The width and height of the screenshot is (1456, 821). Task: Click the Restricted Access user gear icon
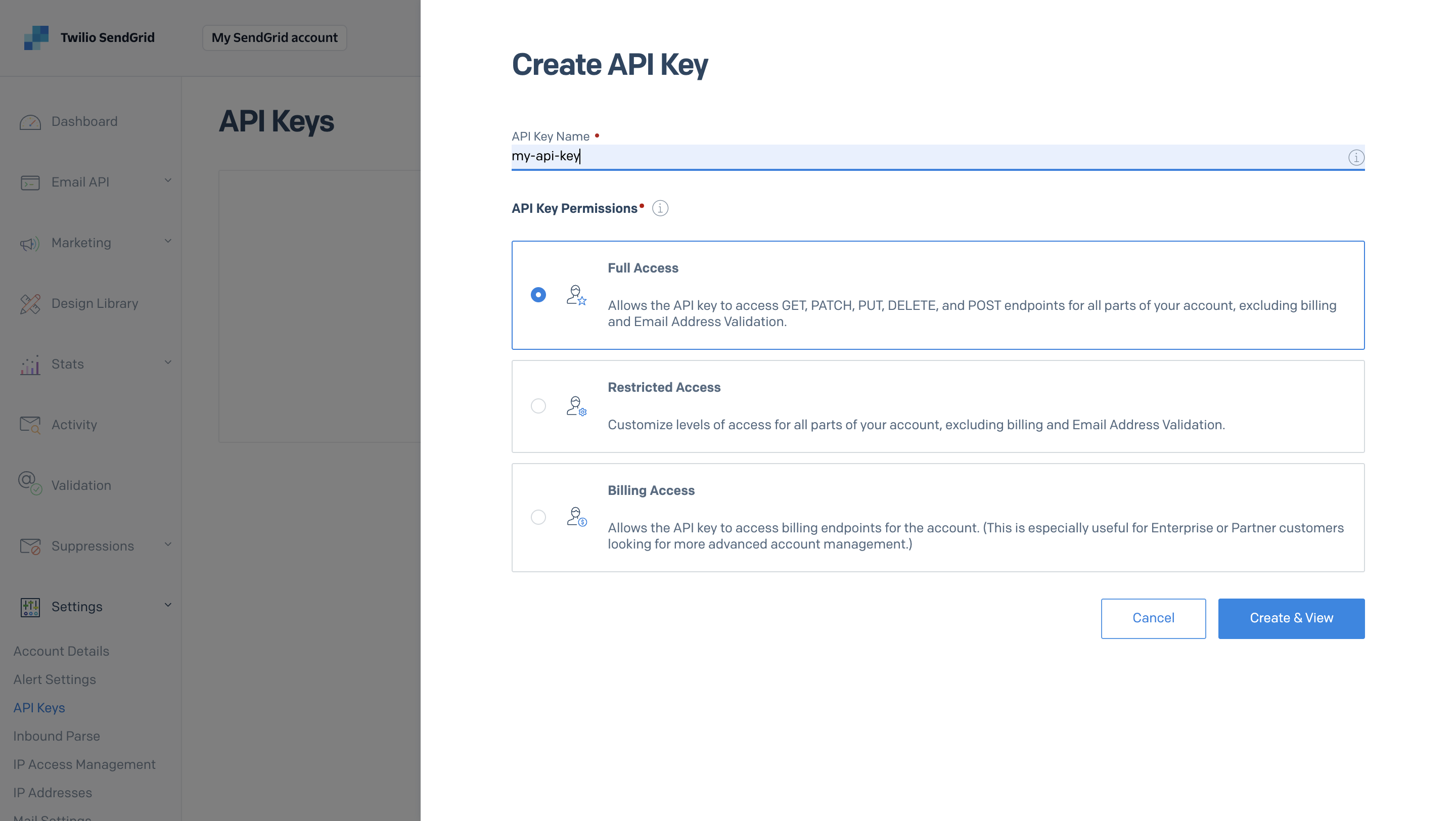click(576, 406)
